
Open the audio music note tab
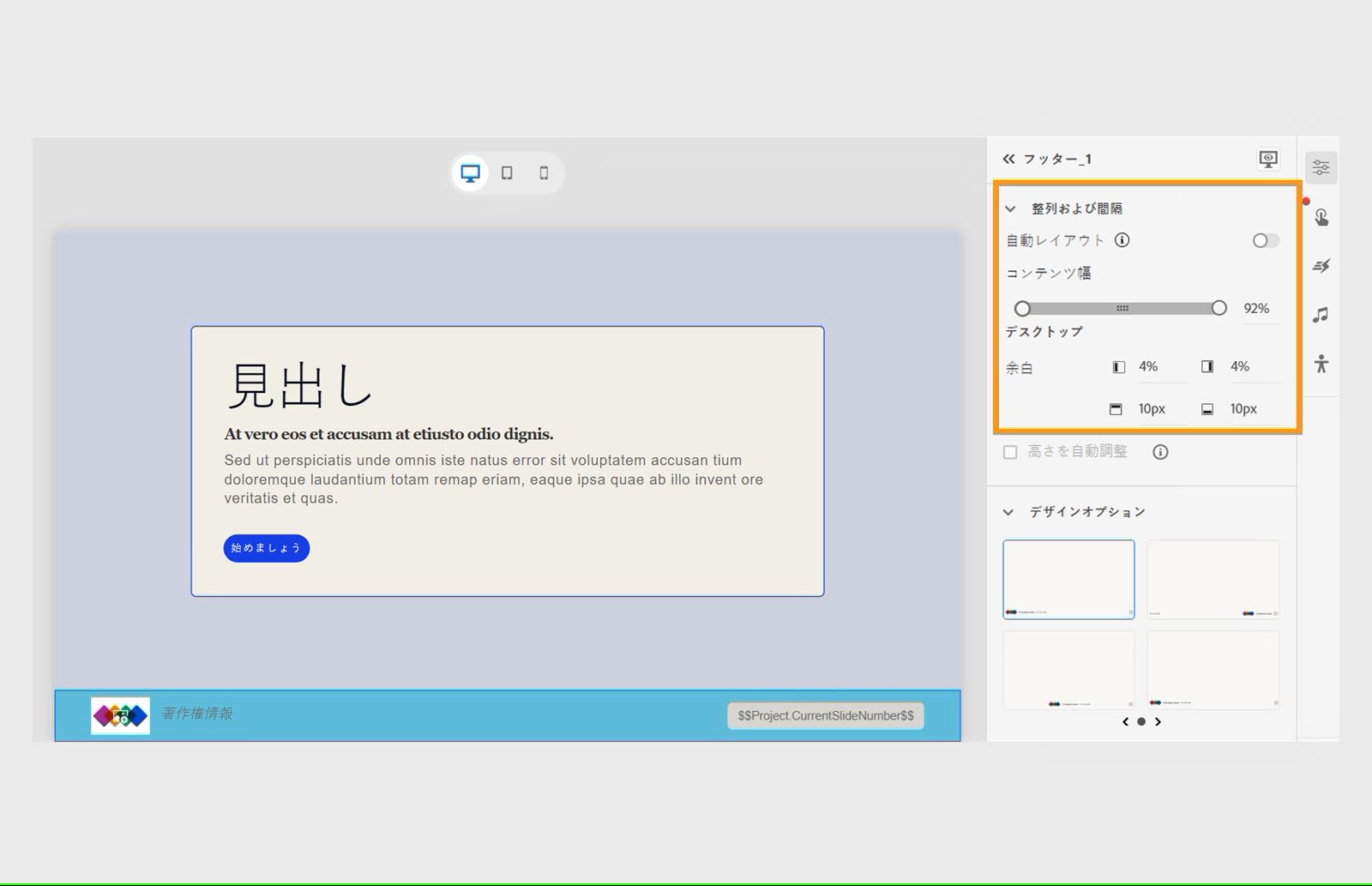[x=1321, y=315]
